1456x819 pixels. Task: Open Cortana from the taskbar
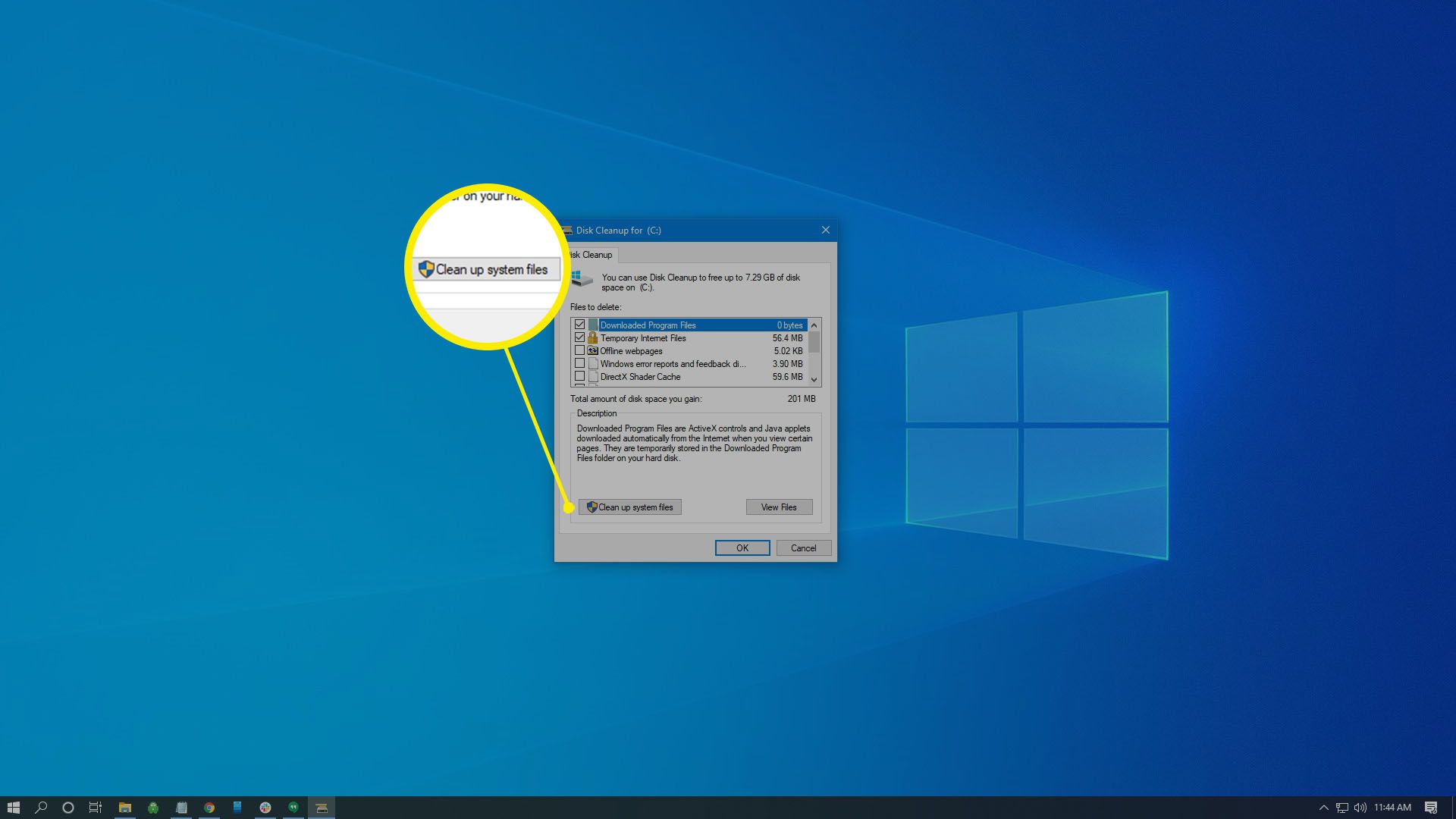(x=68, y=808)
